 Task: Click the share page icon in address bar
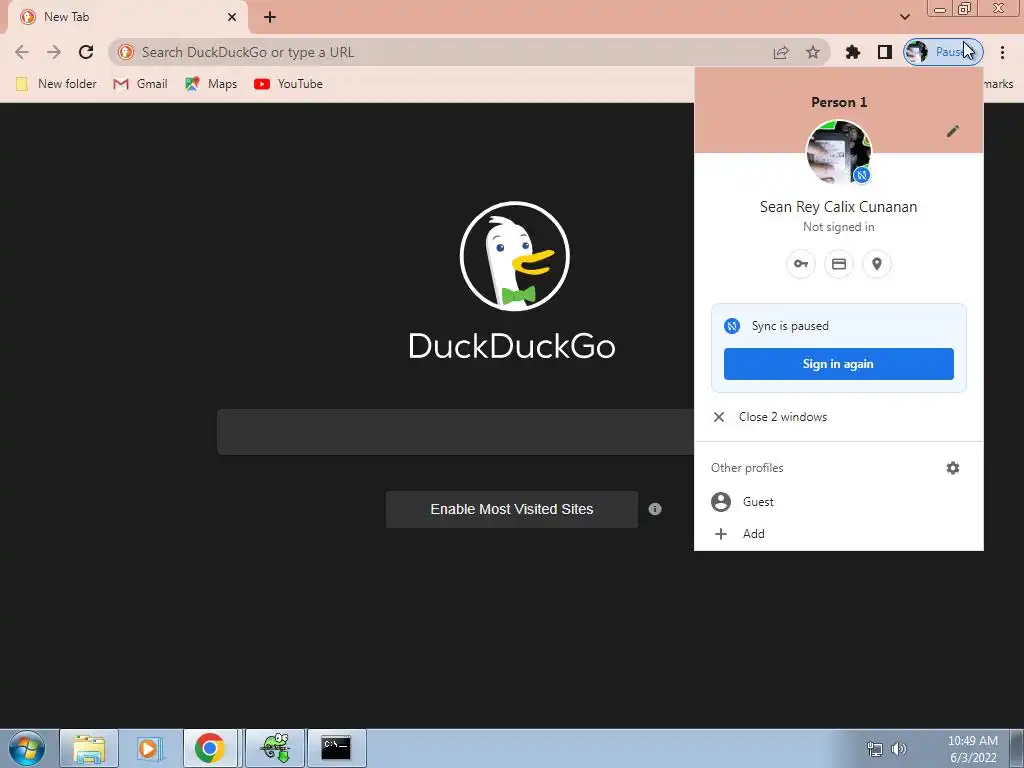point(781,52)
